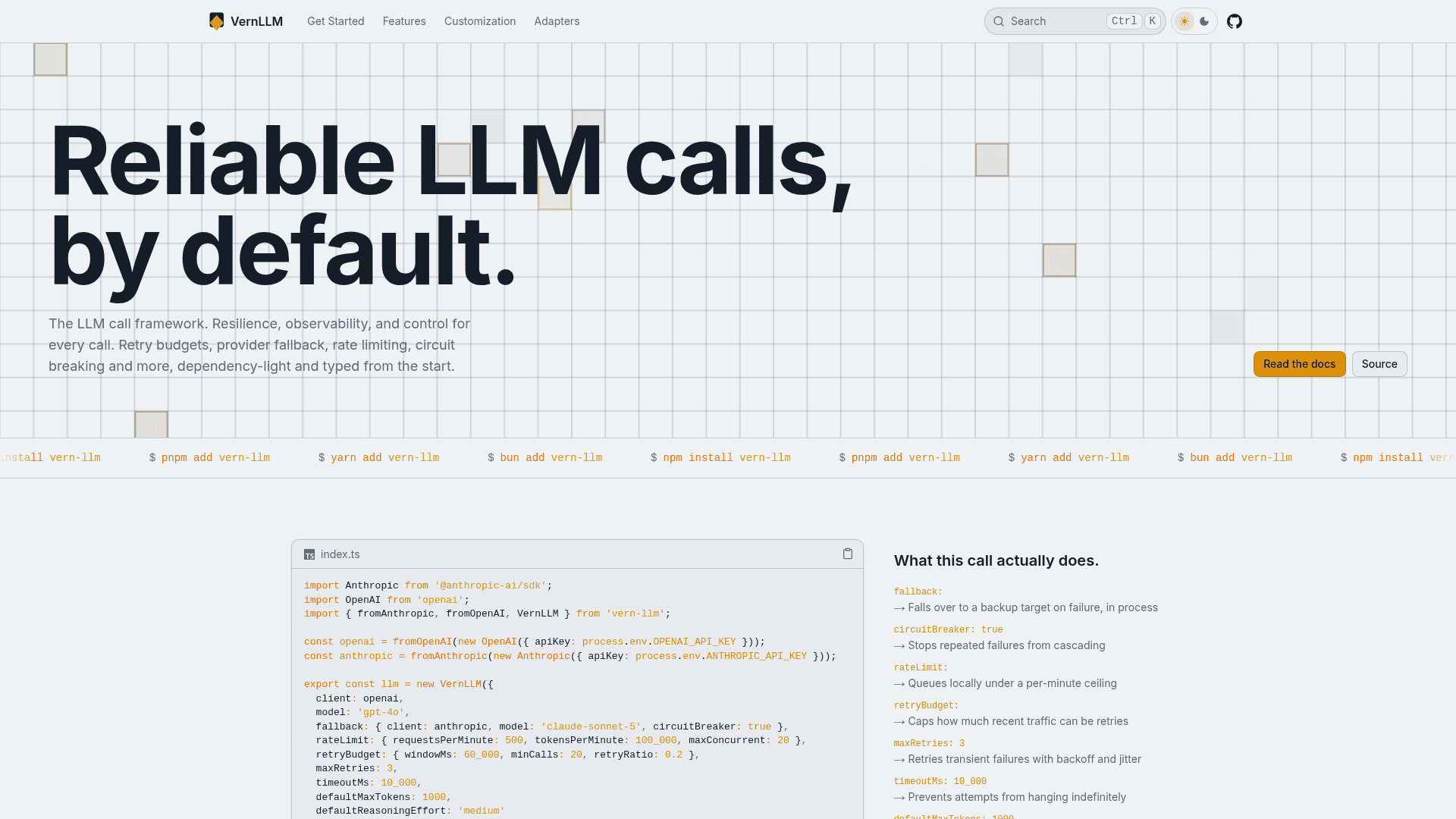Click 'timeoutMs: 10_000,' line in code block
1456x819 pixels.
click(369, 783)
